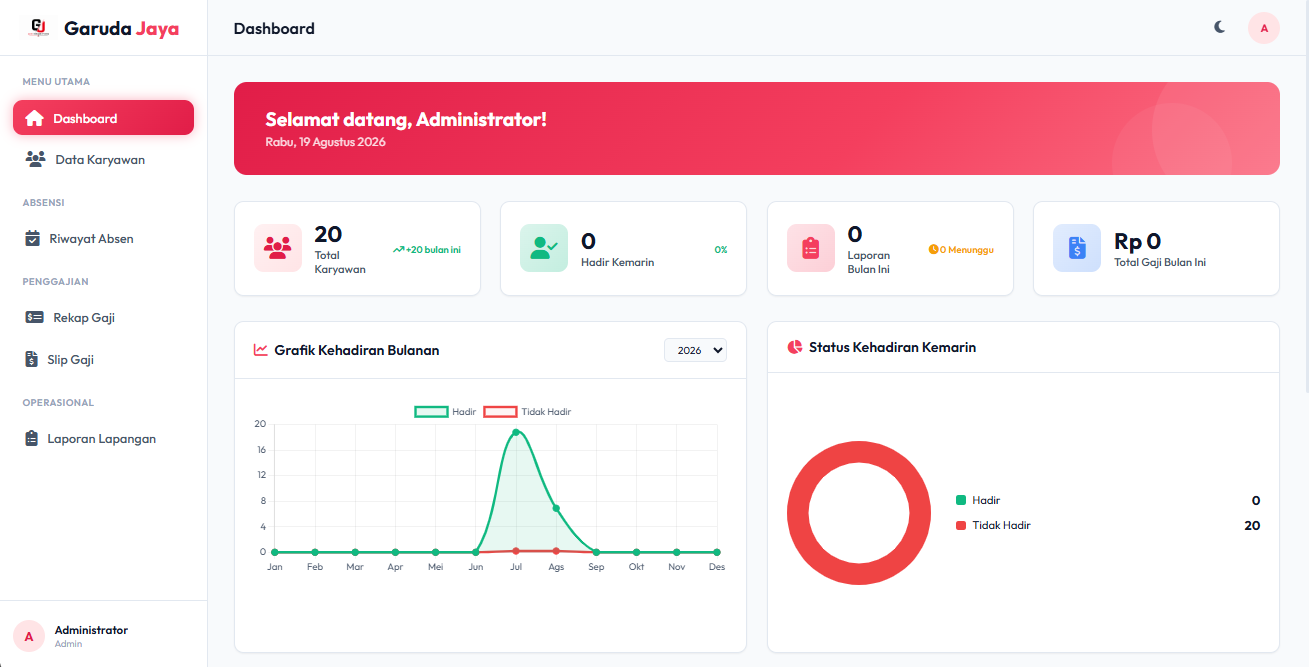Open Riwayat Absen from the sidebar
1309x667 pixels.
pos(103,239)
